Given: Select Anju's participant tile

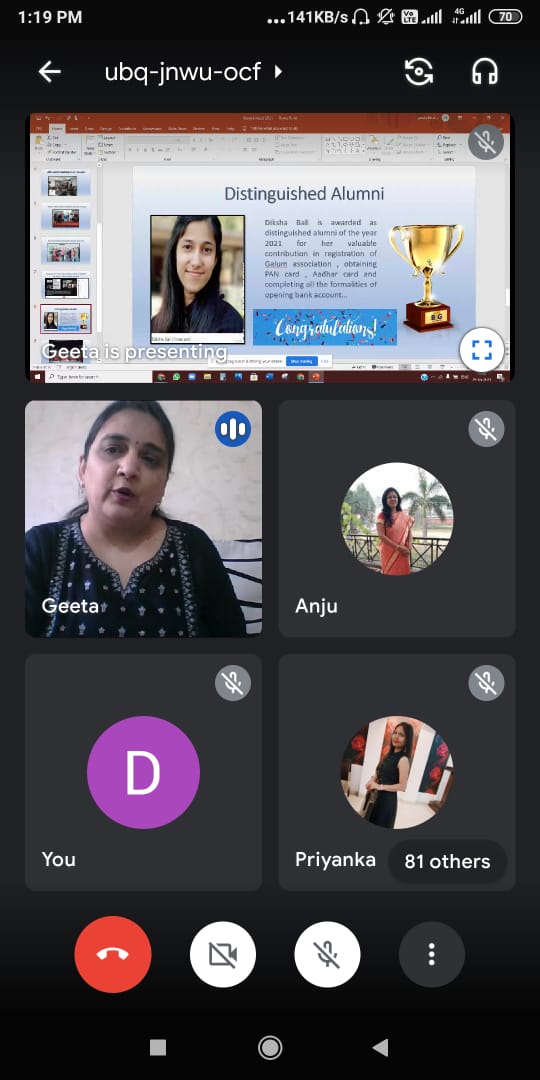Looking at the screenshot, I should [397, 519].
